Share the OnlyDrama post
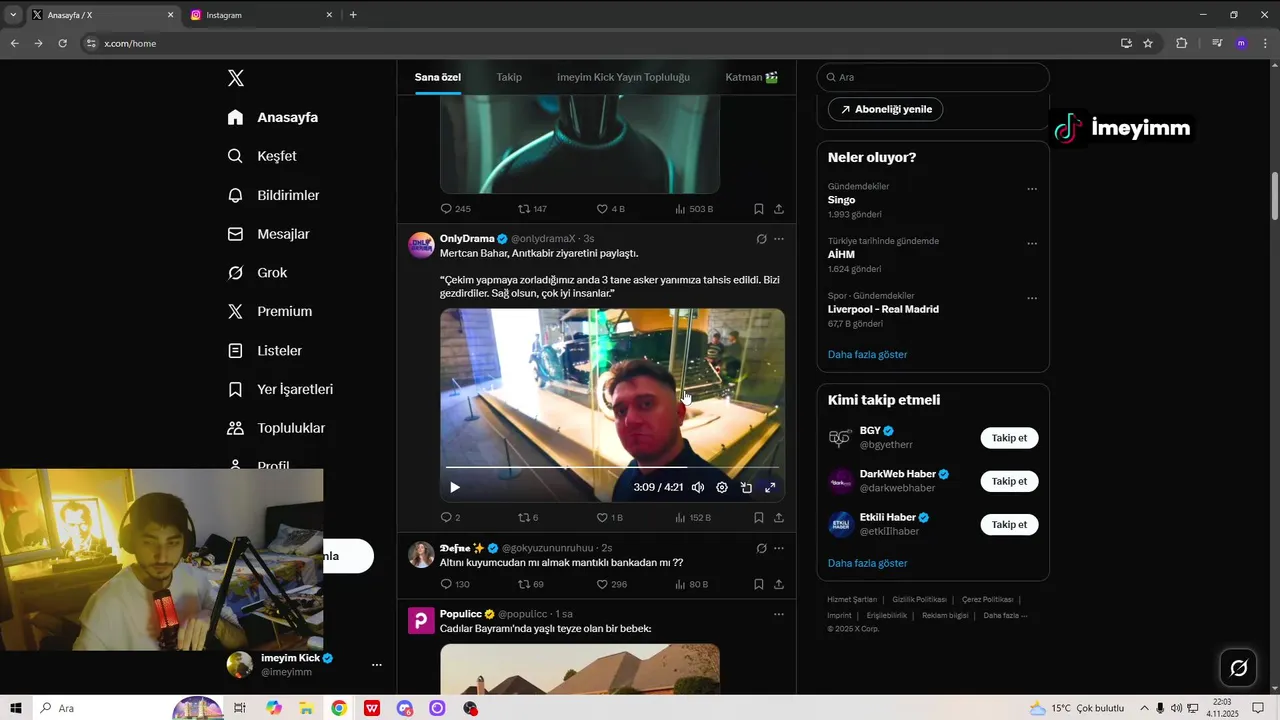The image size is (1280, 720). [x=778, y=517]
